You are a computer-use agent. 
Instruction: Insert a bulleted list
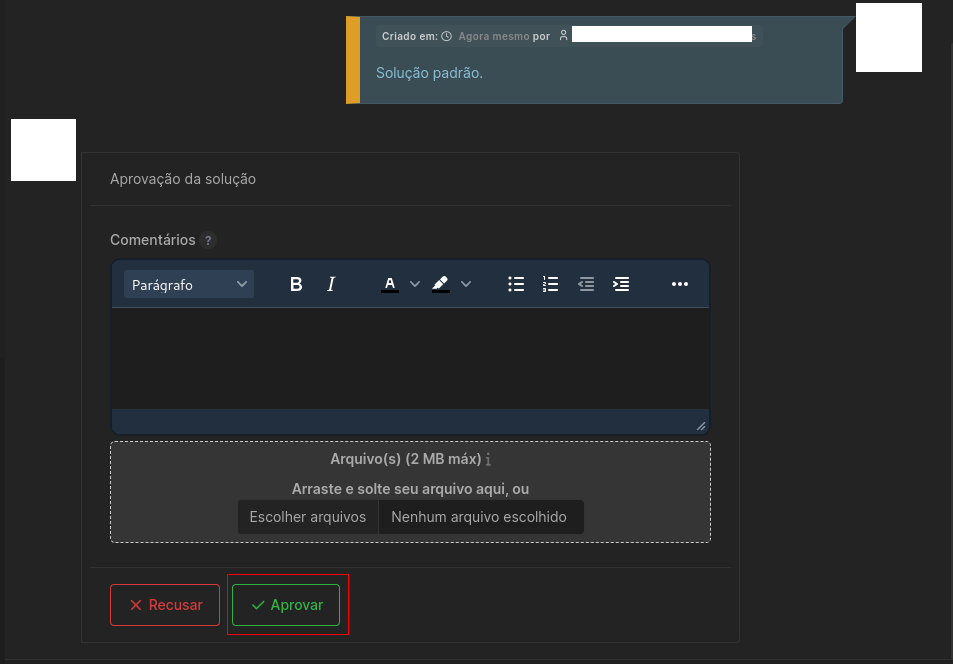516,284
